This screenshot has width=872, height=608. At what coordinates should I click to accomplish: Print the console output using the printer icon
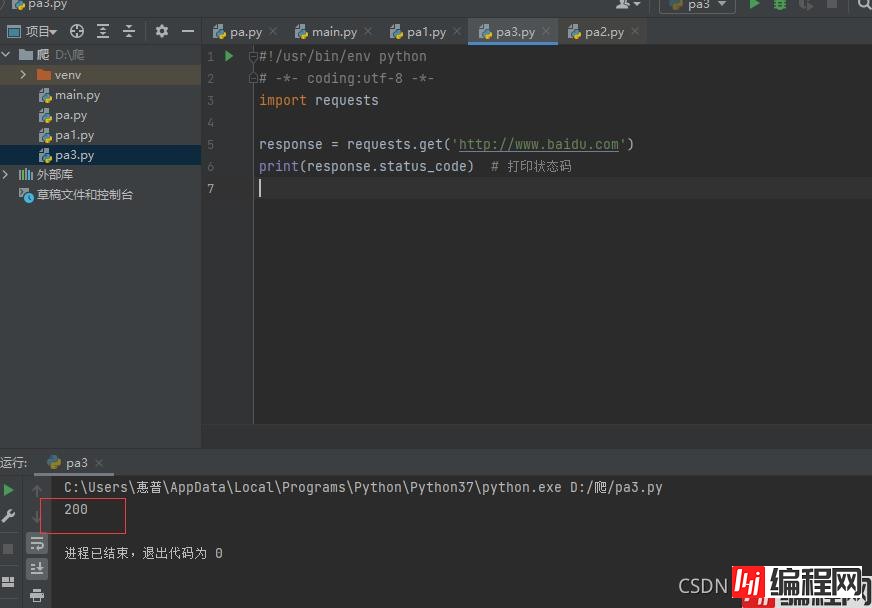37,595
